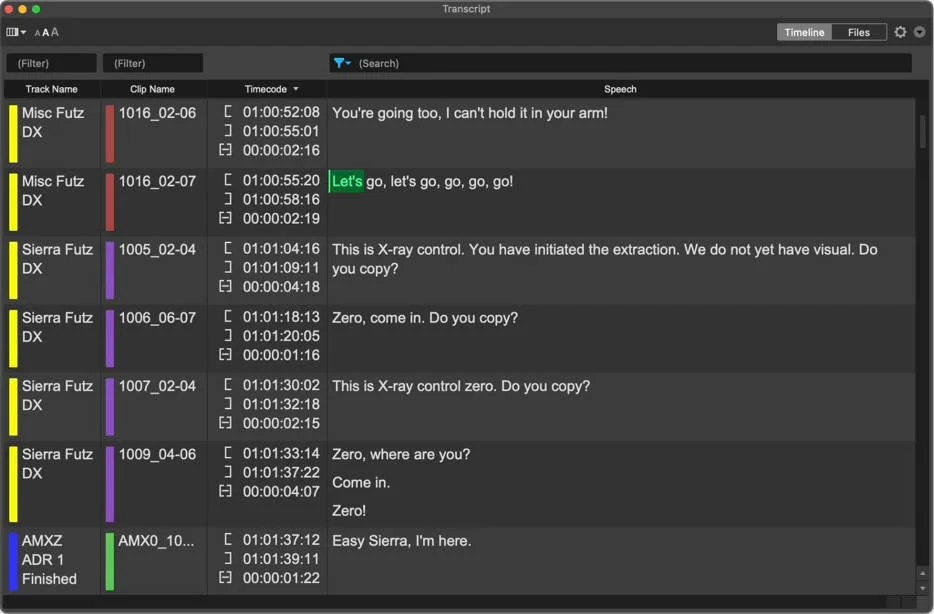The image size is (934, 614).
Task: Click the search filter funnel icon
Action: pos(339,63)
